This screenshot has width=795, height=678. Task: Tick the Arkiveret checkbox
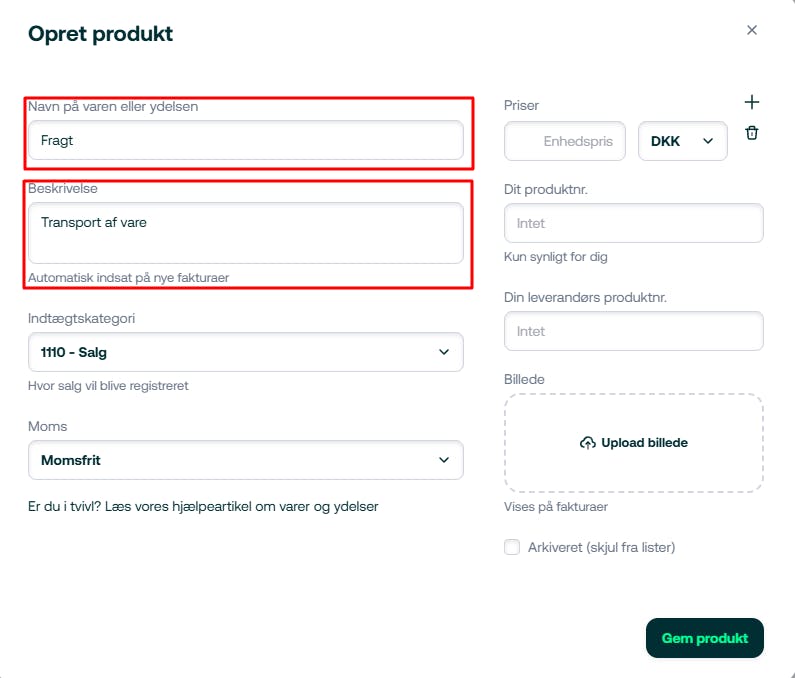pyautogui.click(x=512, y=547)
